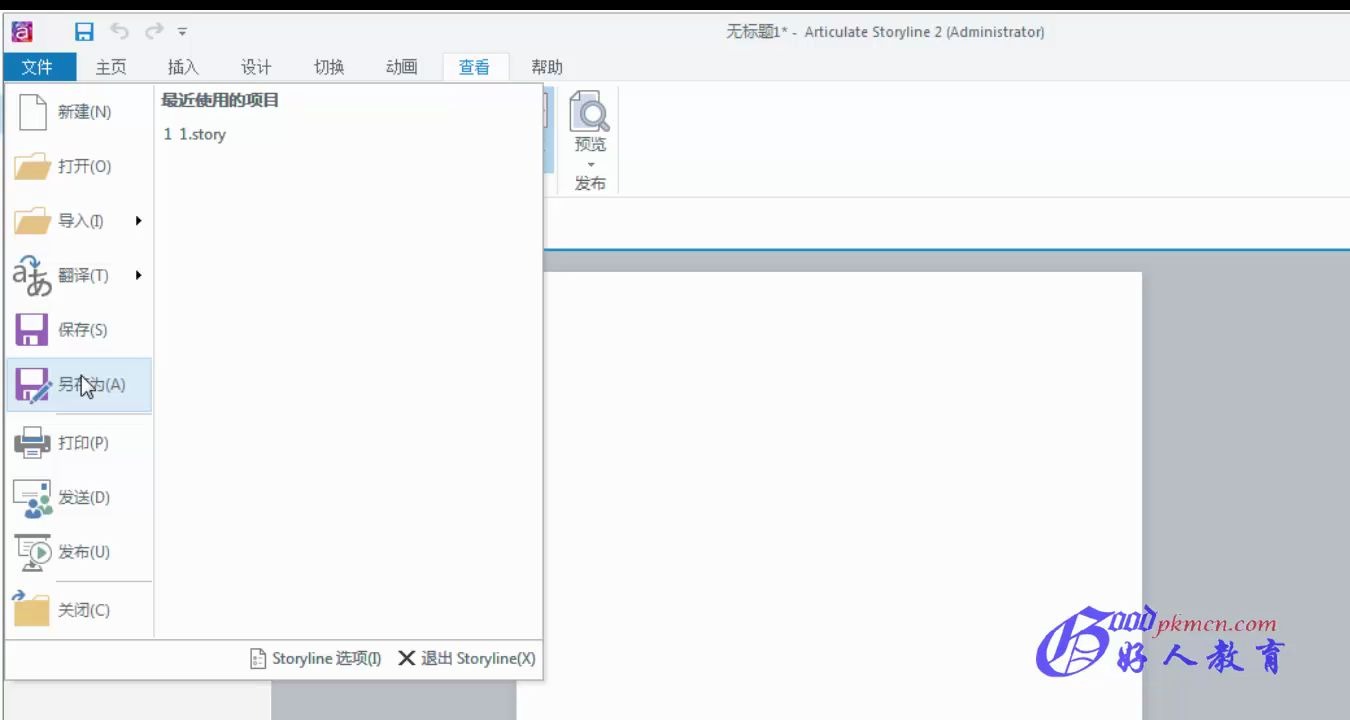1350x720 pixels.
Task: Select the Save As (另存为) icon
Action: 30,384
